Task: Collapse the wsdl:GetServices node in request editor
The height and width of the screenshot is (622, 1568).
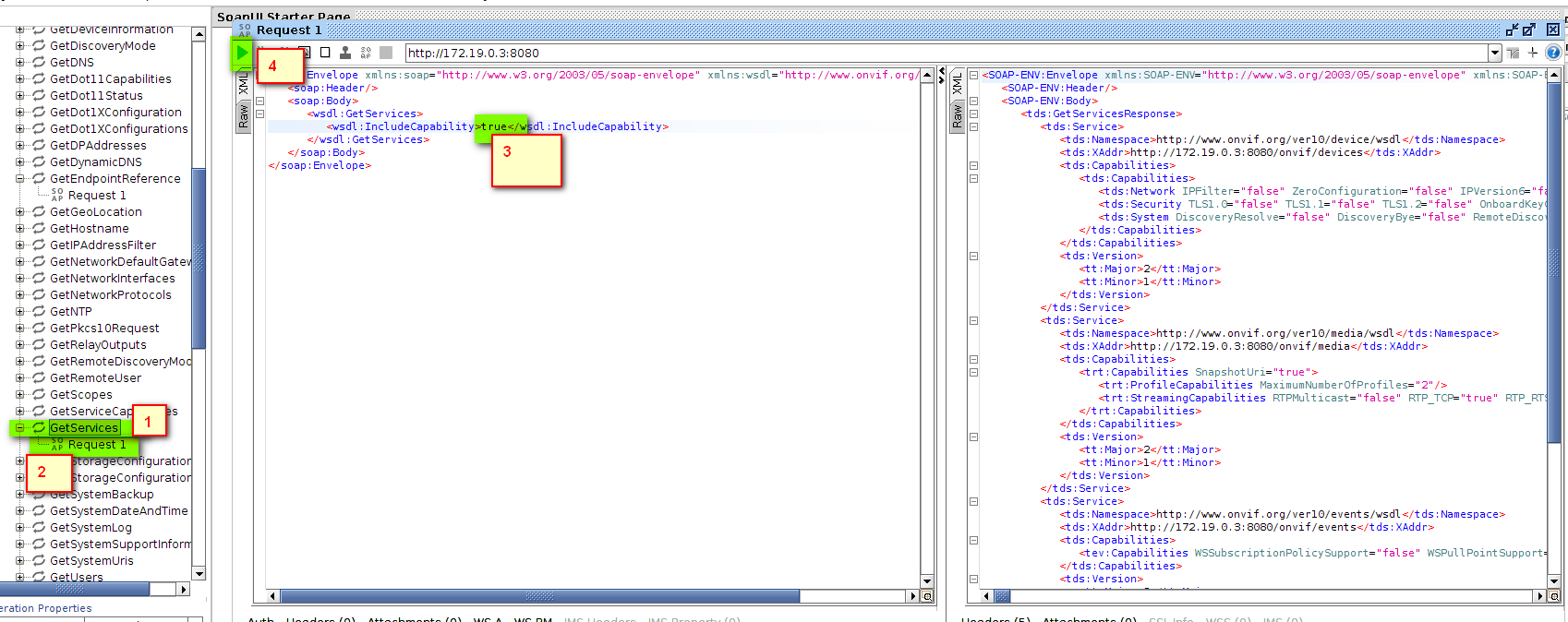Action: pyautogui.click(x=259, y=114)
